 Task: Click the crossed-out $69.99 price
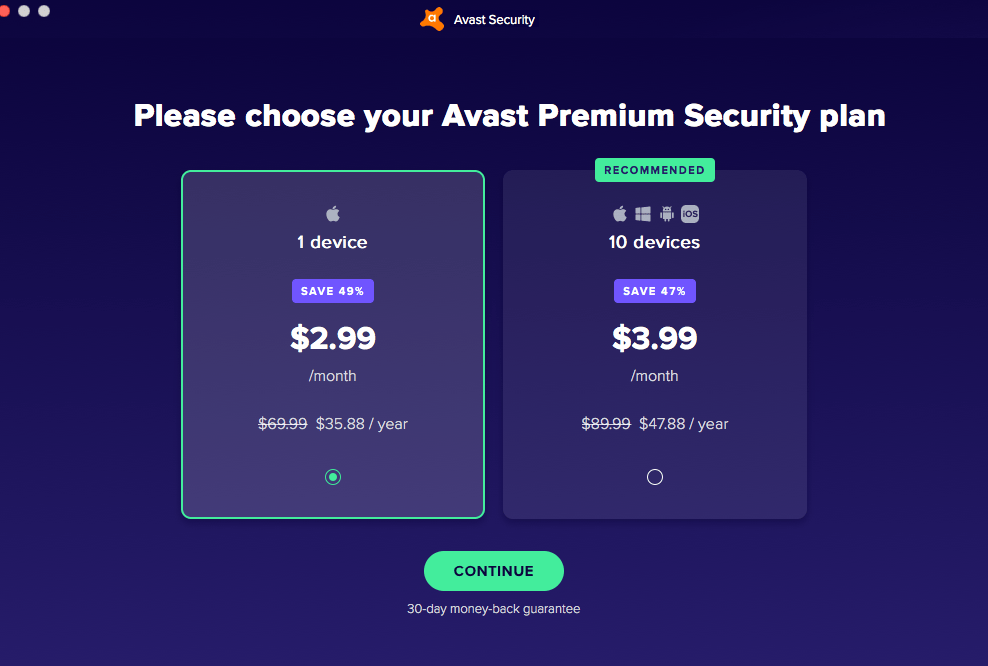(x=282, y=423)
